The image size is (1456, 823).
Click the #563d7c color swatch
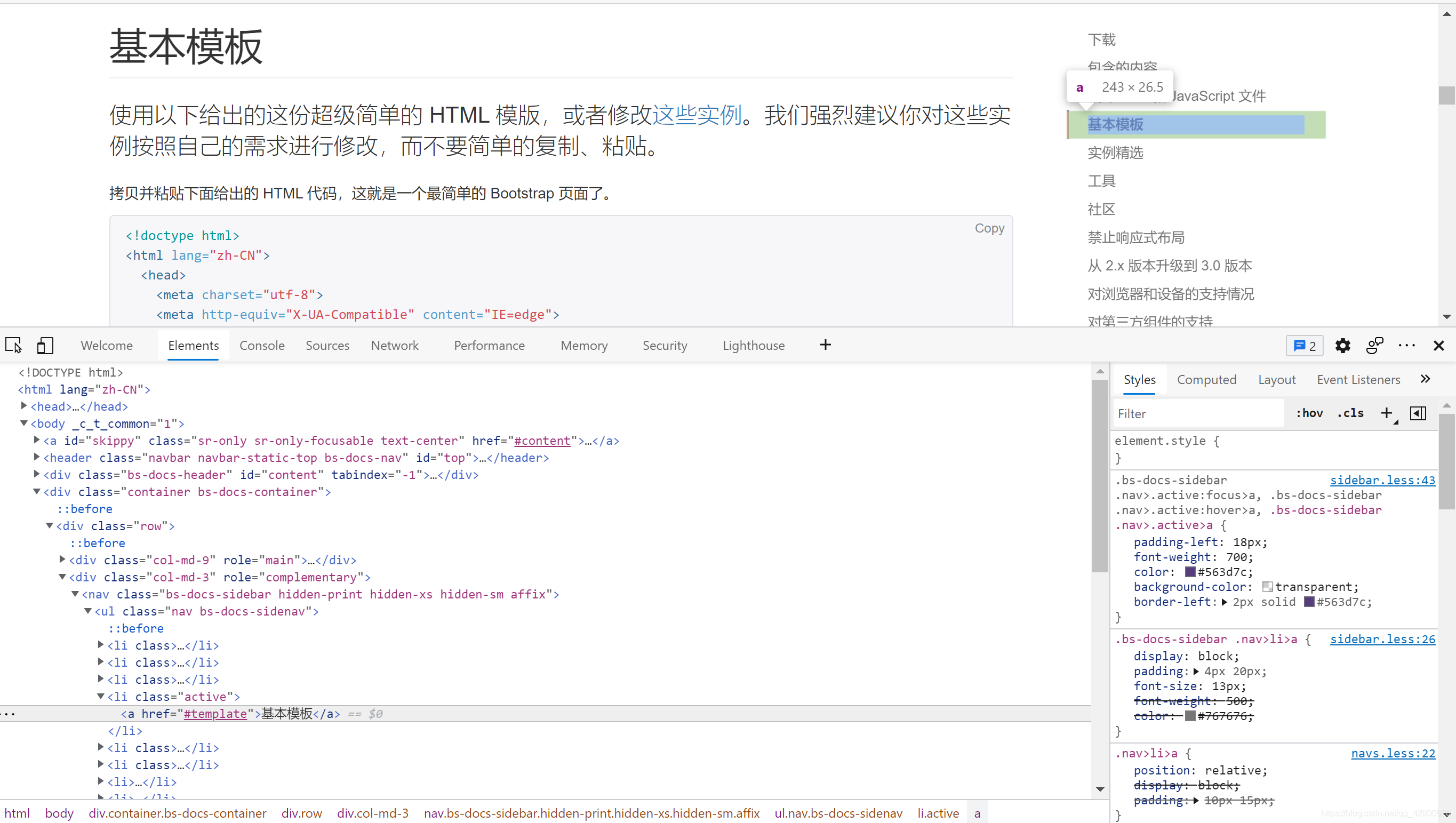[1190, 572]
